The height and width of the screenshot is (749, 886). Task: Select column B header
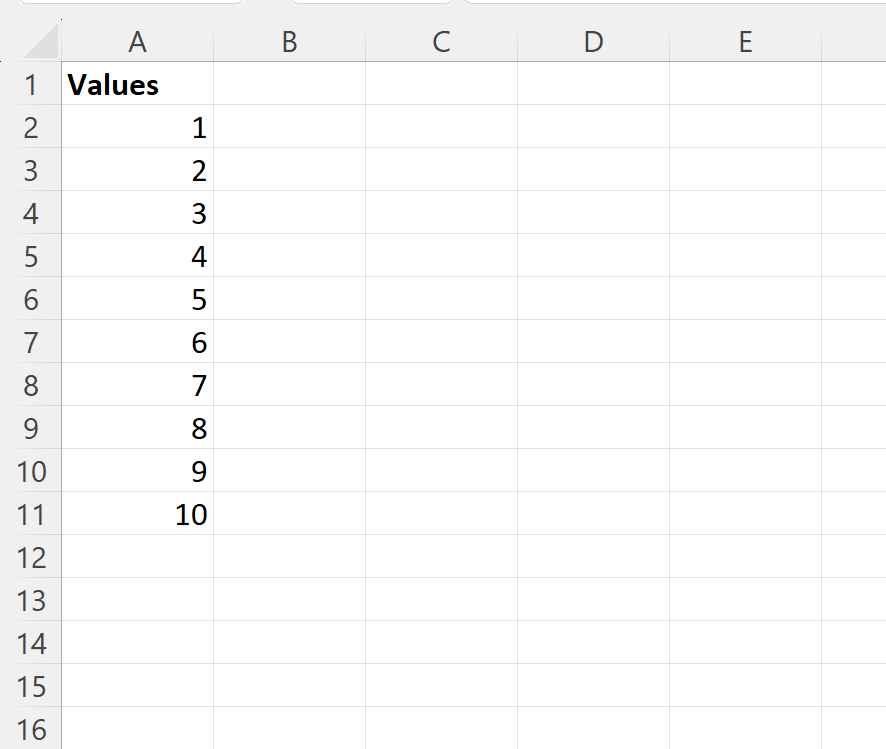coord(289,42)
